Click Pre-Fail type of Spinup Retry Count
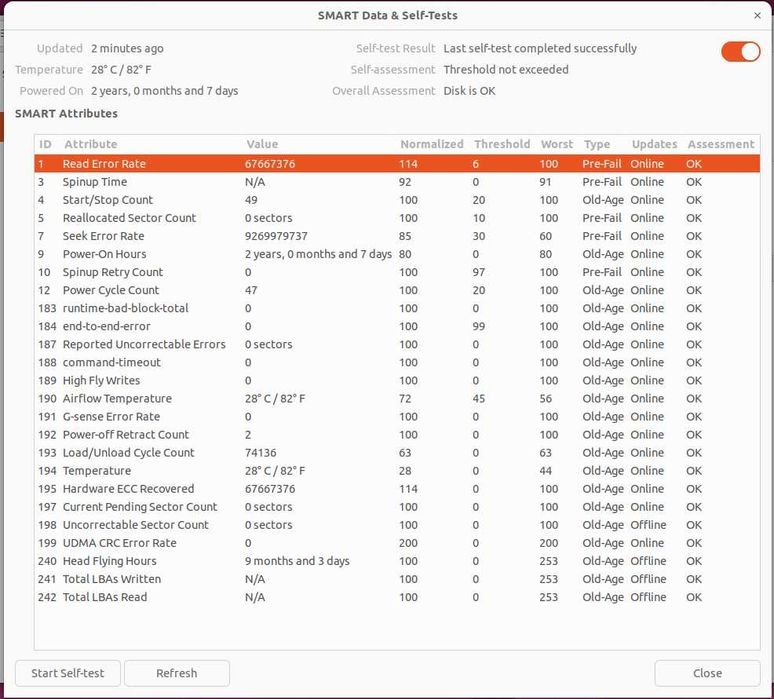The height and width of the screenshot is (699, 774). point(602,272)
